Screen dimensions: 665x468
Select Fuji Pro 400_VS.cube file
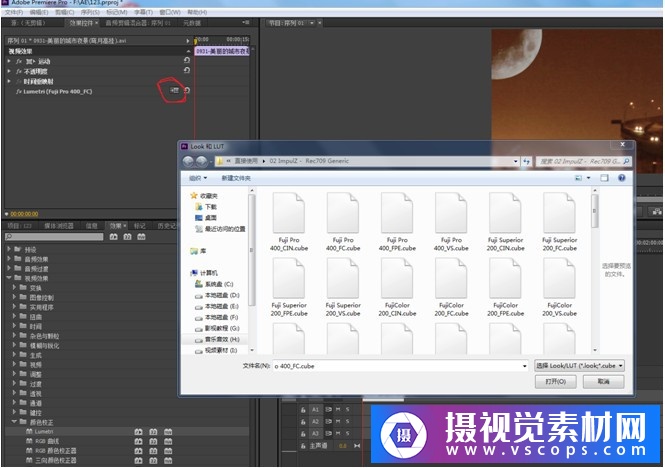[451, 222]
